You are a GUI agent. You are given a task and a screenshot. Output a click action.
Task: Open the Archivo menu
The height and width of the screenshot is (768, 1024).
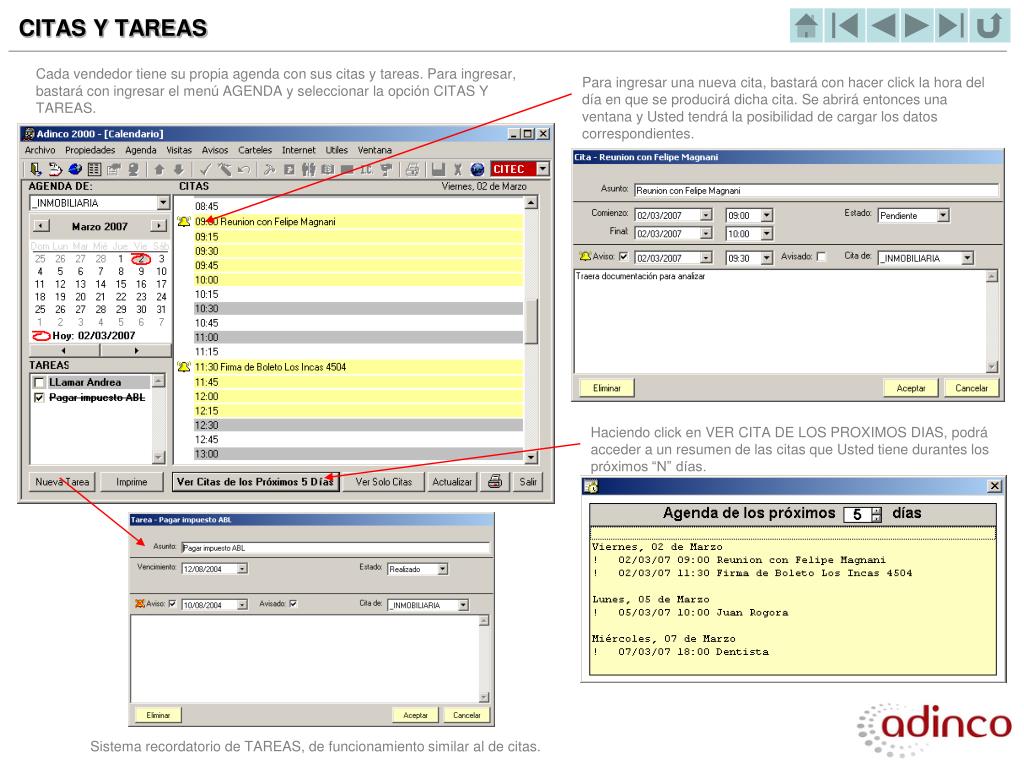[x=40, y=150]
